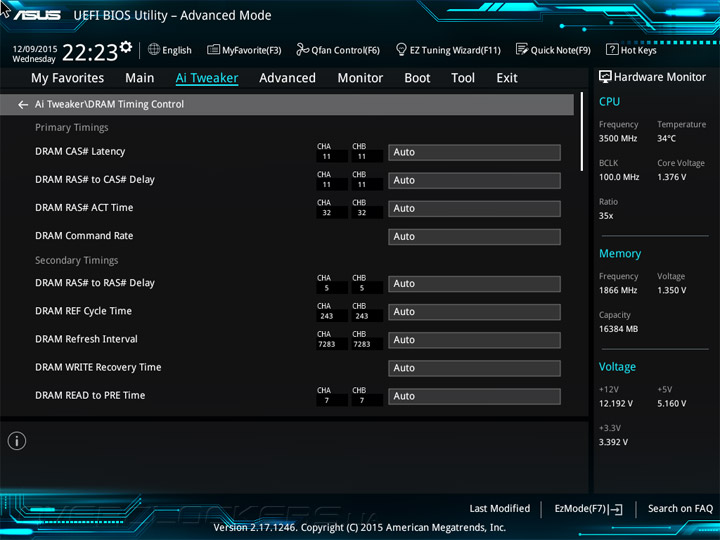The height and width of the screenshot is (540, 720).
Task: Click +3.3V reading 3.392 V
Action: [x=613, y=442]
